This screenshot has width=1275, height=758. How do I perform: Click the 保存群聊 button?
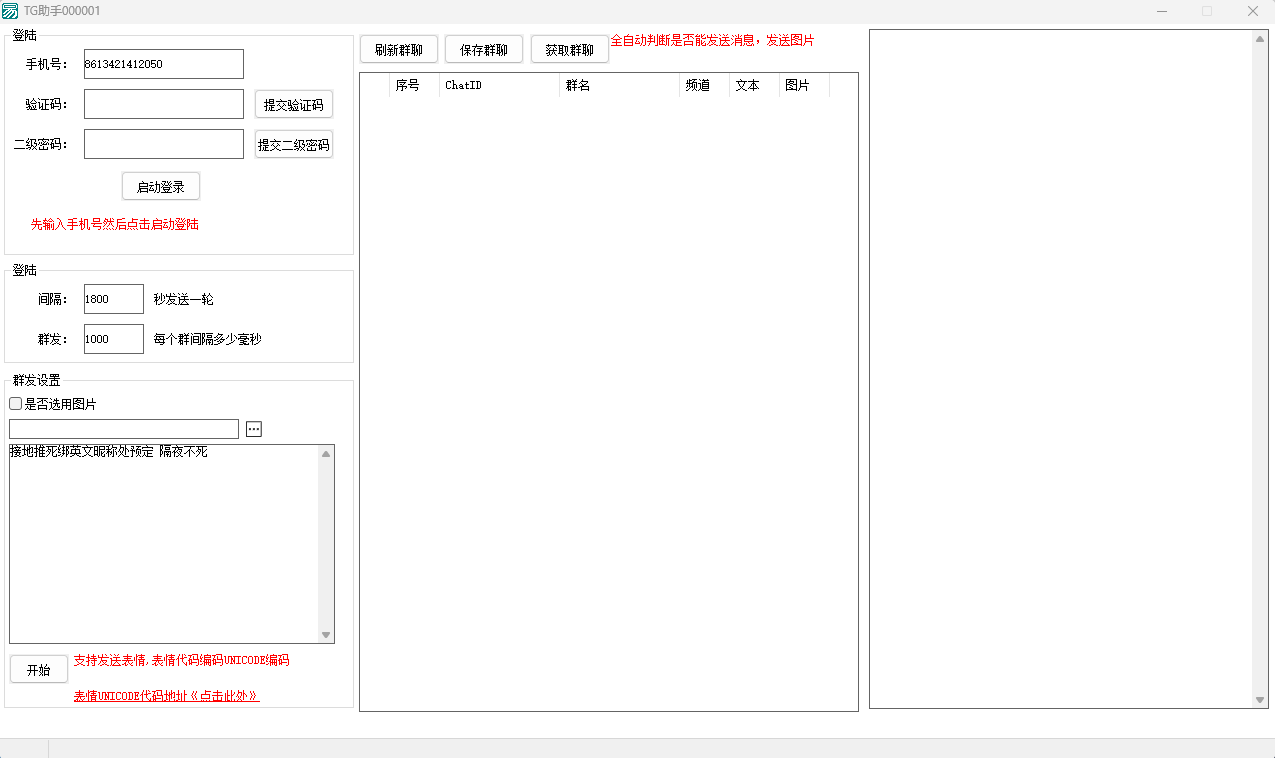484,50
